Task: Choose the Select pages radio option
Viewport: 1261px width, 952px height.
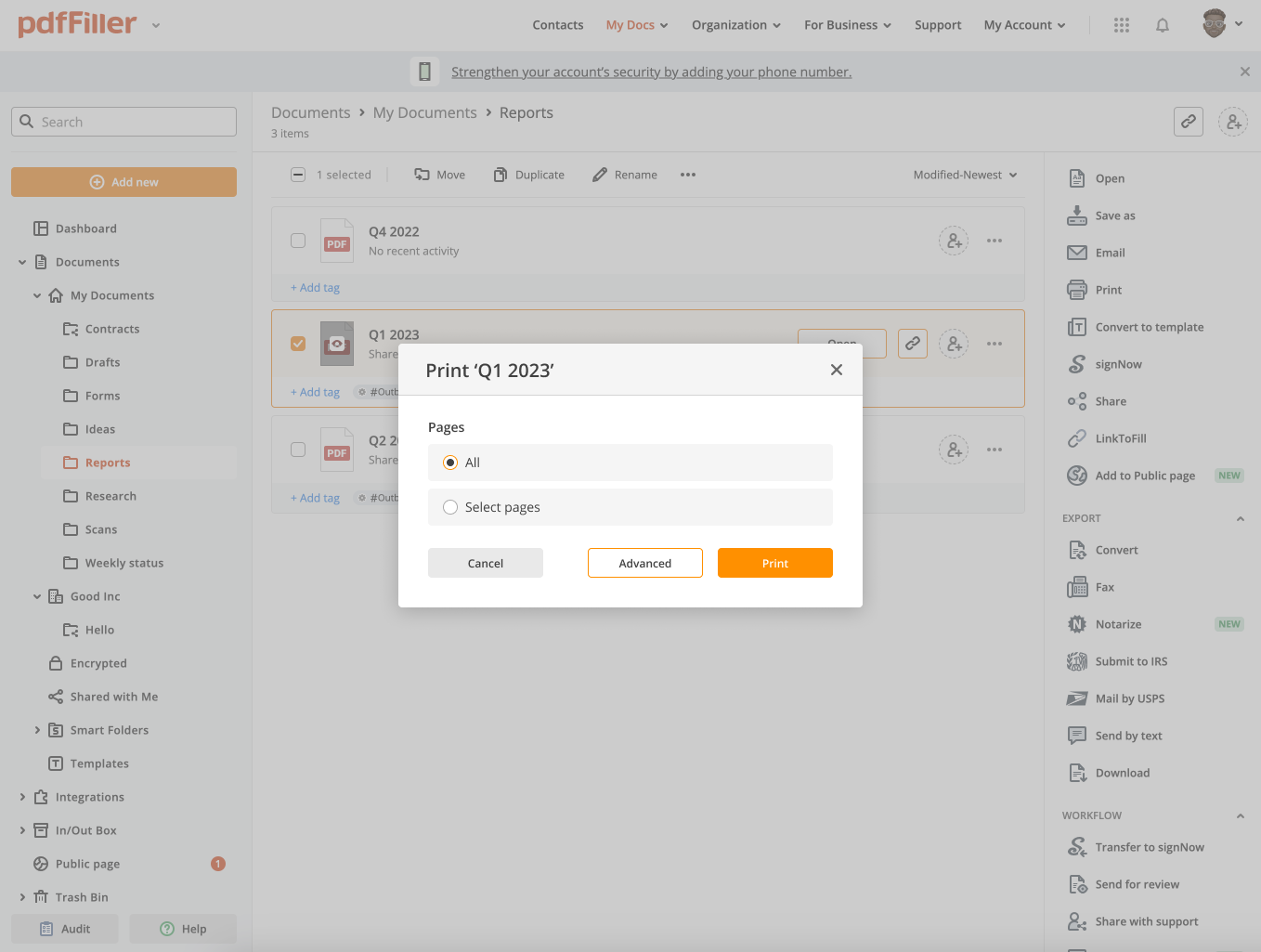Action: (450, 507)
